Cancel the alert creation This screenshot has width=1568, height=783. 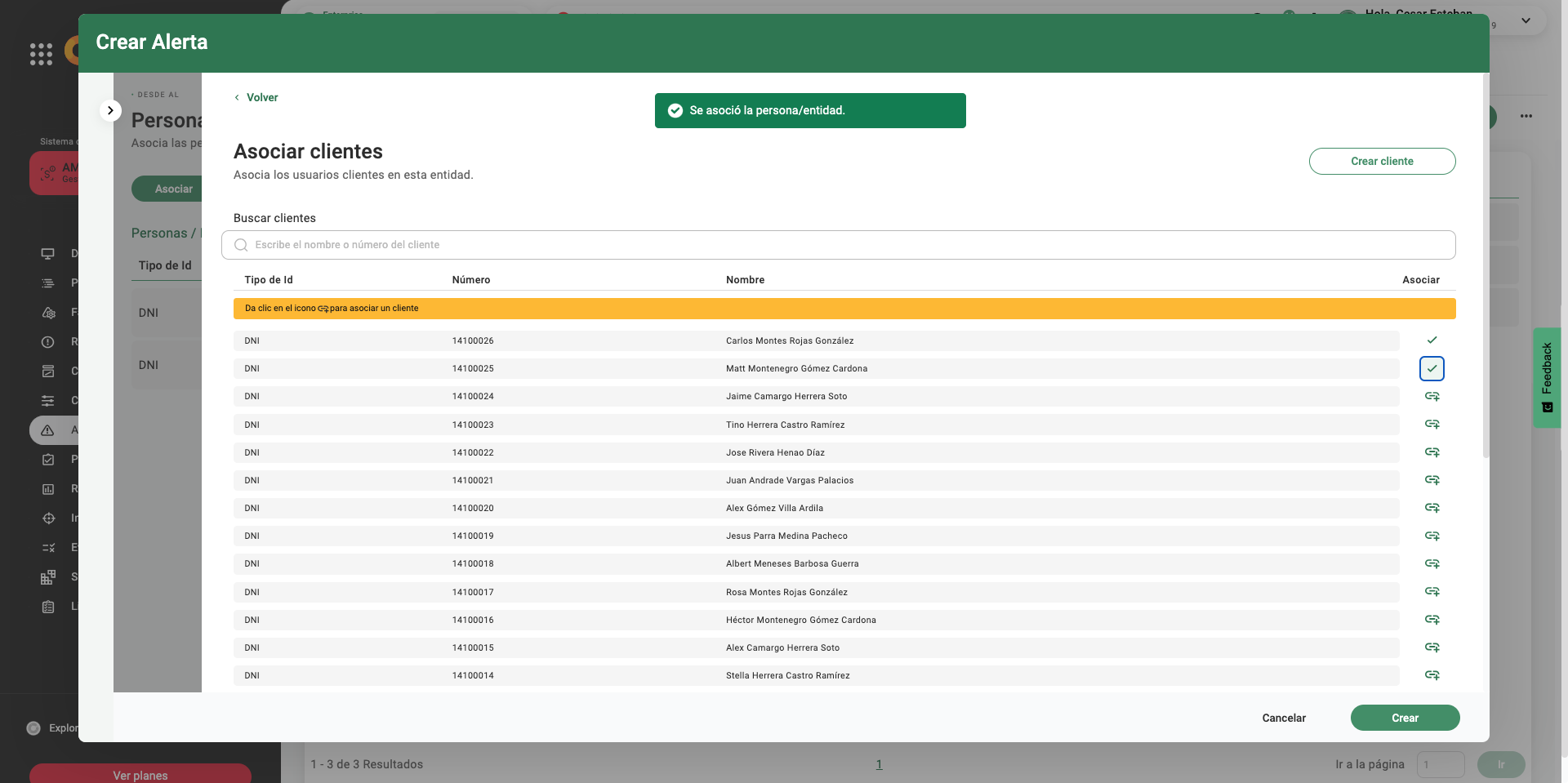[1284, 718]
